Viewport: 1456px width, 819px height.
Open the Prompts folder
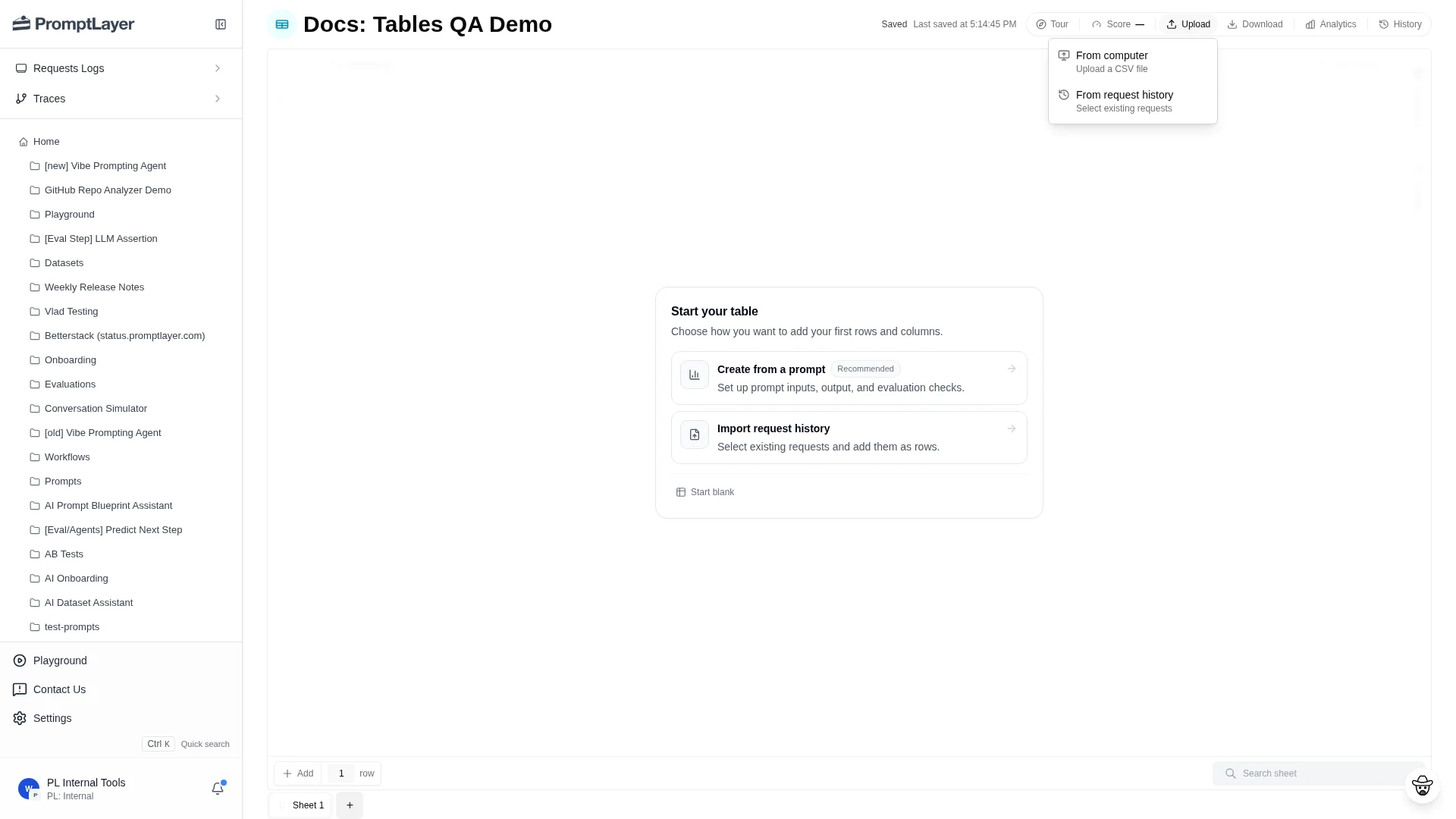coord(63,482)
